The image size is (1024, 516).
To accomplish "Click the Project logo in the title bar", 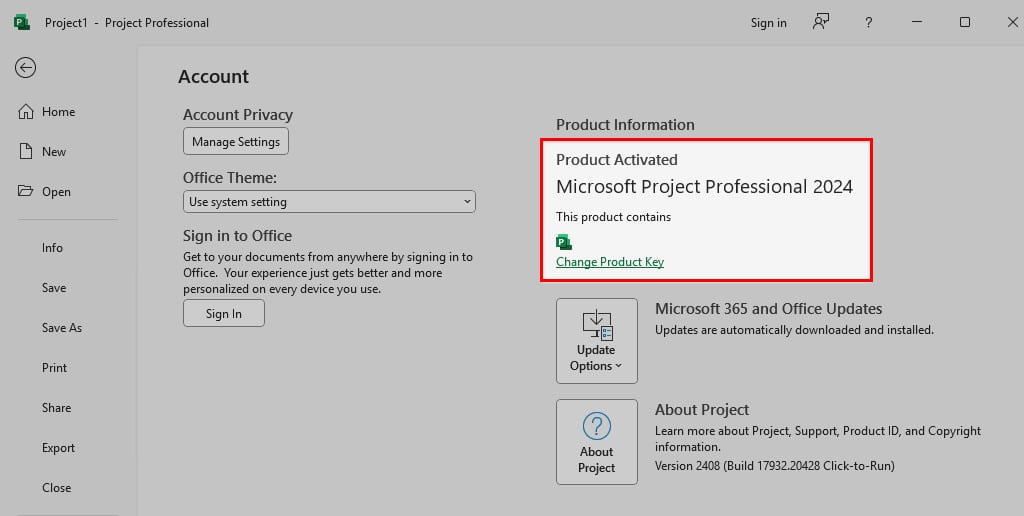I will click(22, 22).
